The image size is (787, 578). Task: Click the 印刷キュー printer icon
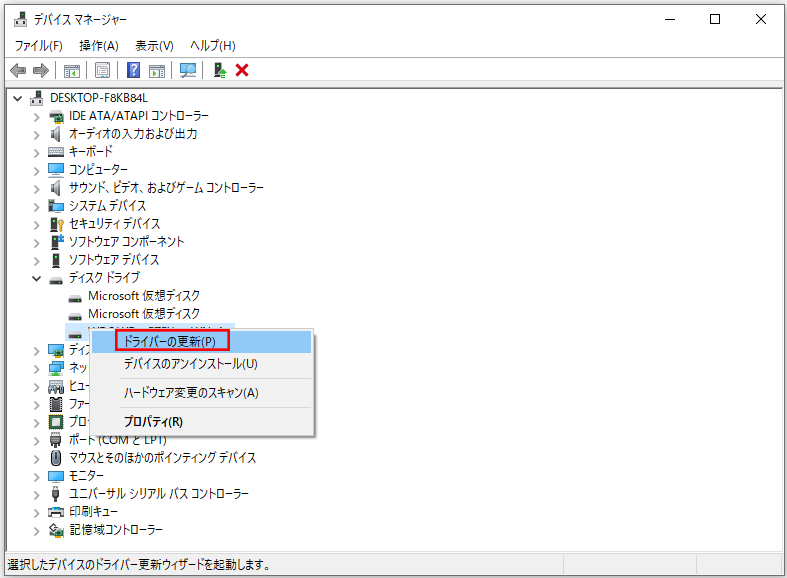(x=56, y=512)
